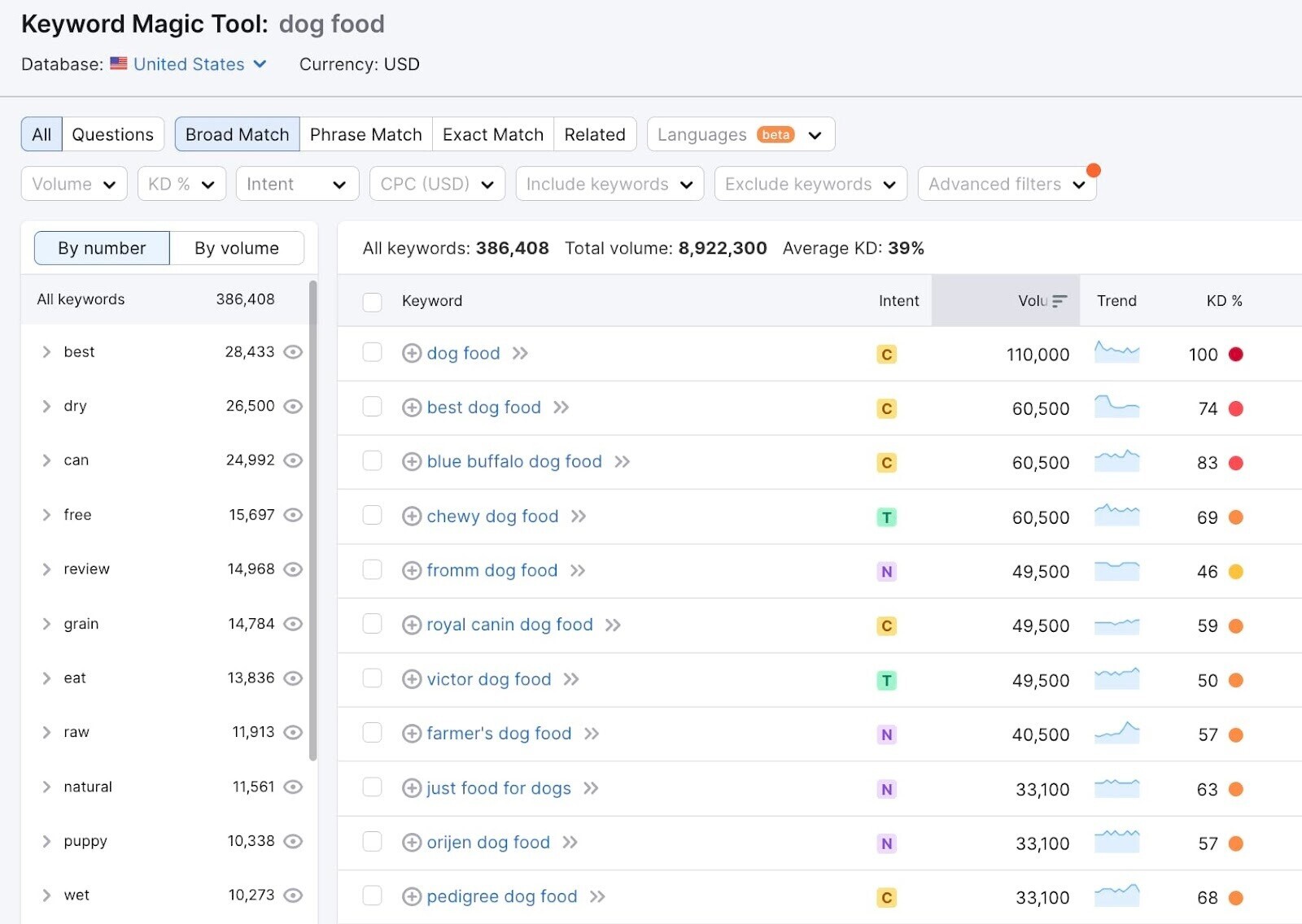Screen dimensions: 1302x924
Task: Click double-arrow icon after royal canin dog food
Action: point(613,625)
